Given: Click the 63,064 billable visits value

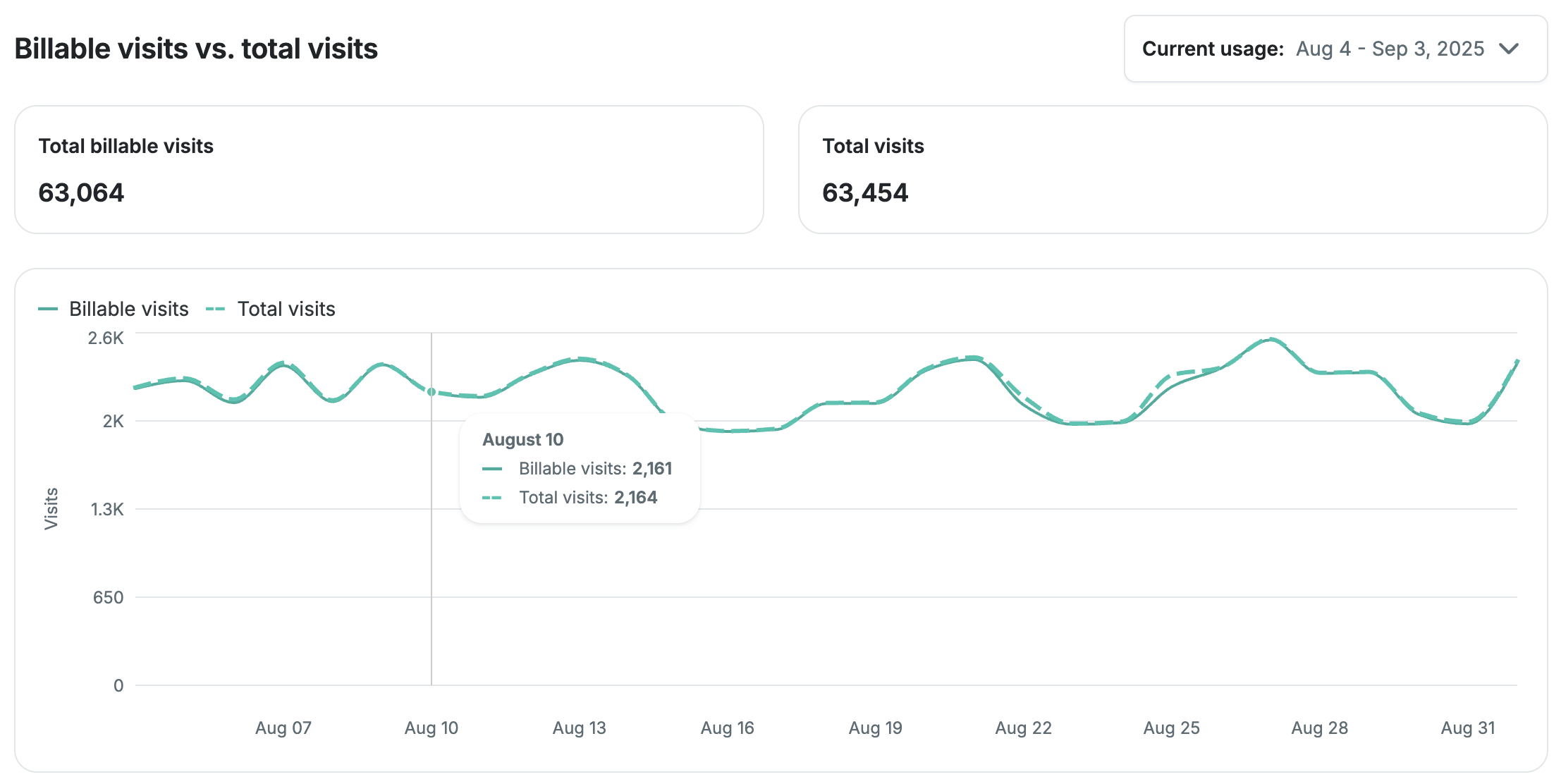Looking at the screenshot, I should (x=81, y=192).
